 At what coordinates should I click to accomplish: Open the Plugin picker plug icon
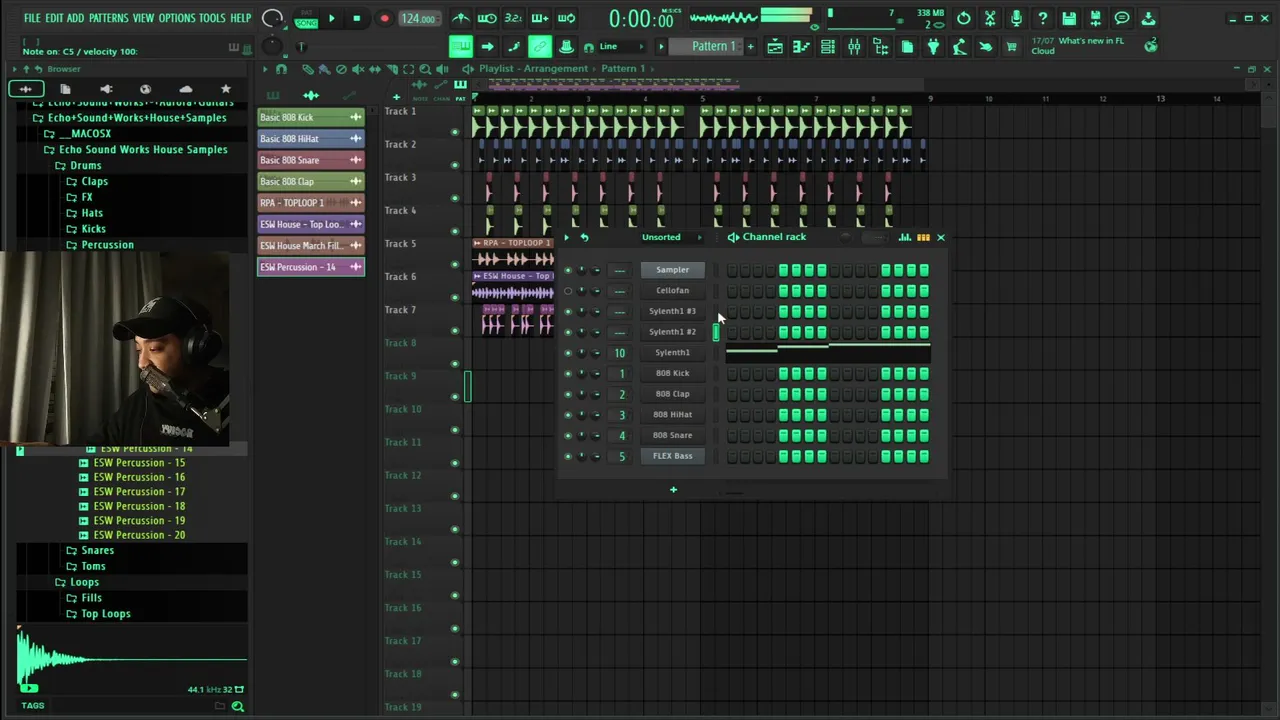[933, 46]
